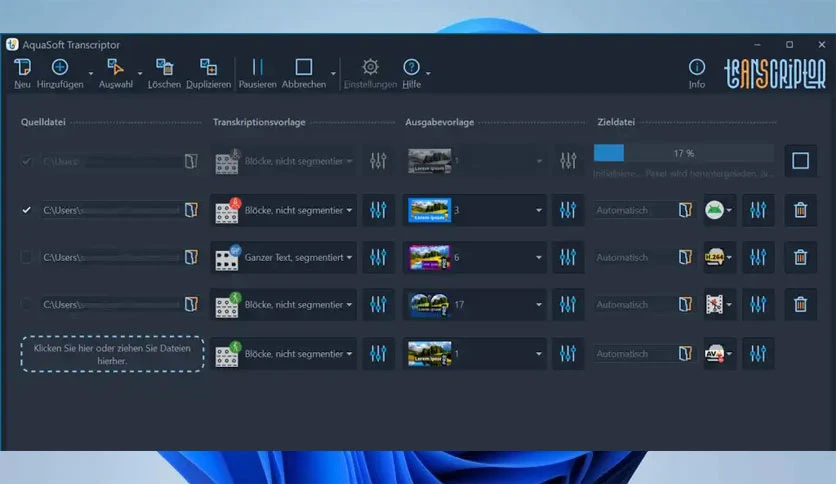Viewport: 836px width, 484px height.
Task: Stop the 17 % job with square button
Action: pos(800,160)
